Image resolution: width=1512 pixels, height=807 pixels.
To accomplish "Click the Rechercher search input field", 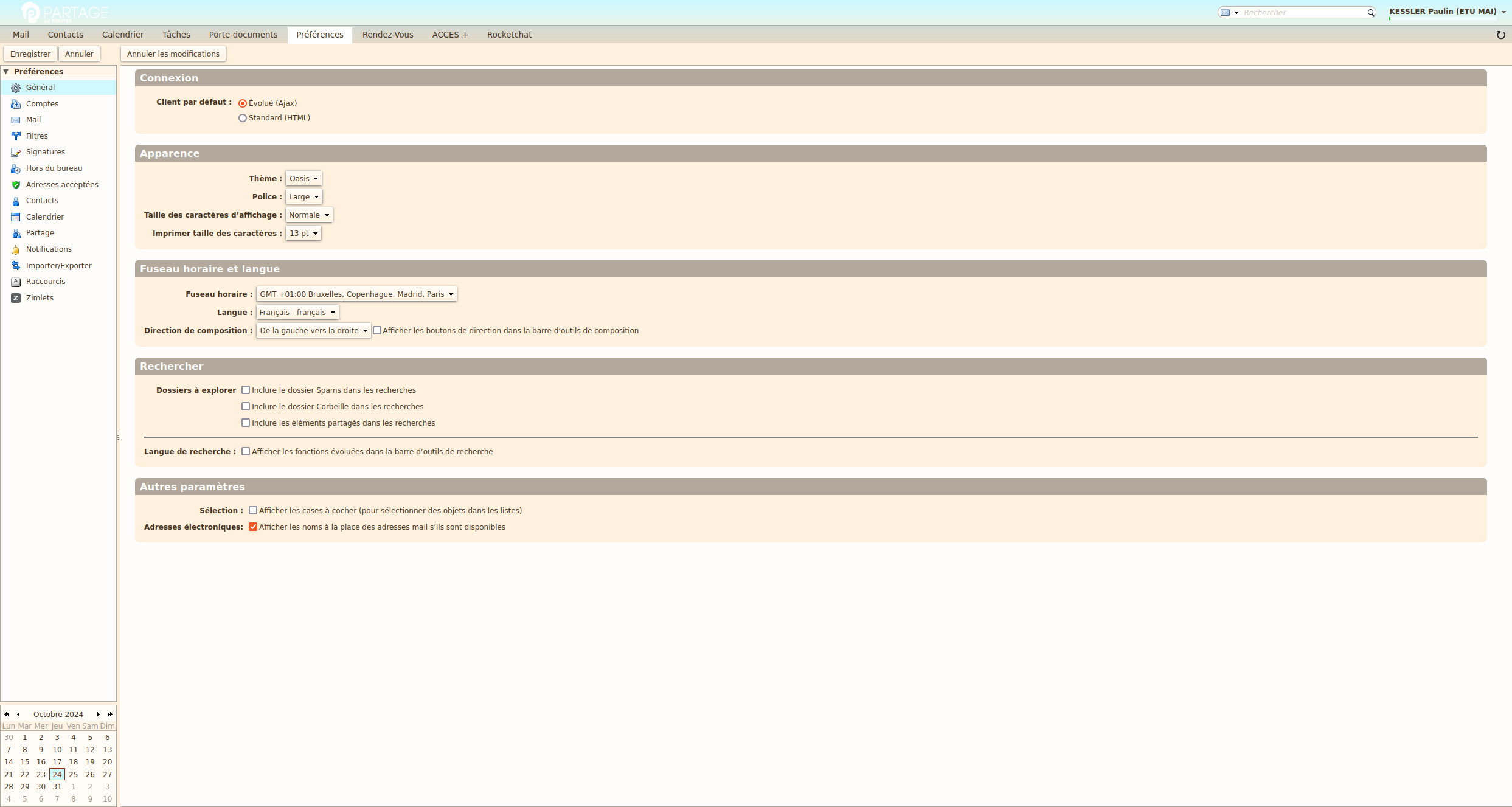I will tap(1302, 13).
